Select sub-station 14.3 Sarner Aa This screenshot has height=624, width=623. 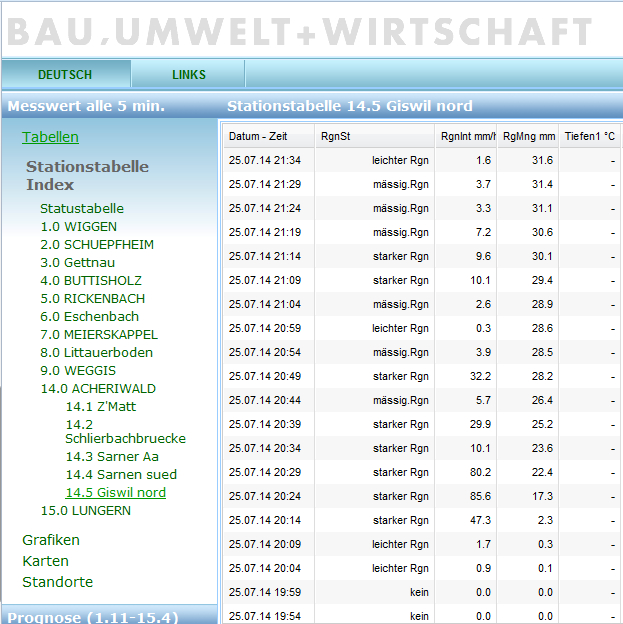point(112,457)
